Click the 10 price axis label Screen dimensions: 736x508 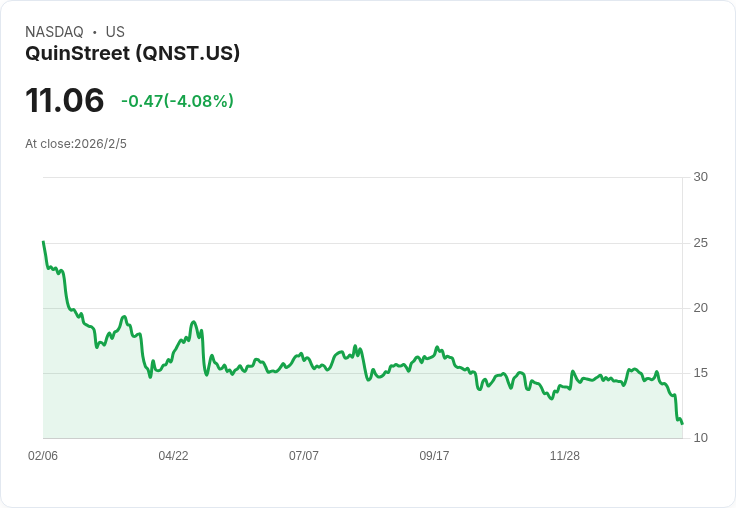tap(700, 438)
